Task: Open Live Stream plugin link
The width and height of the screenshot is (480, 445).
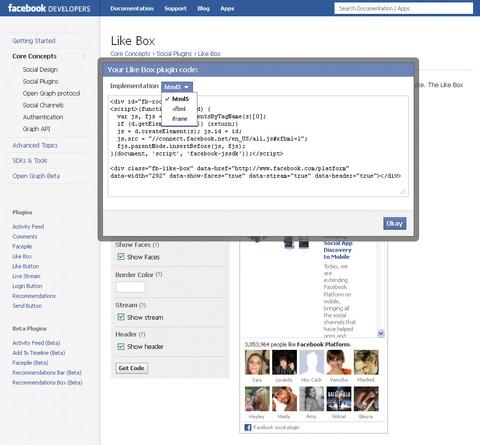Action: pyautogui.click(x=26, y=276)
